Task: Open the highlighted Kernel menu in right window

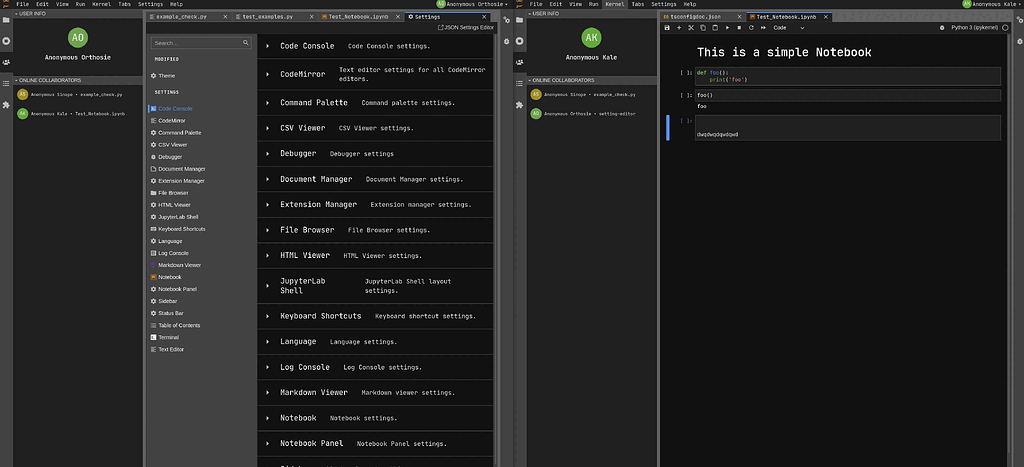Action: click(x=615, y=4)
